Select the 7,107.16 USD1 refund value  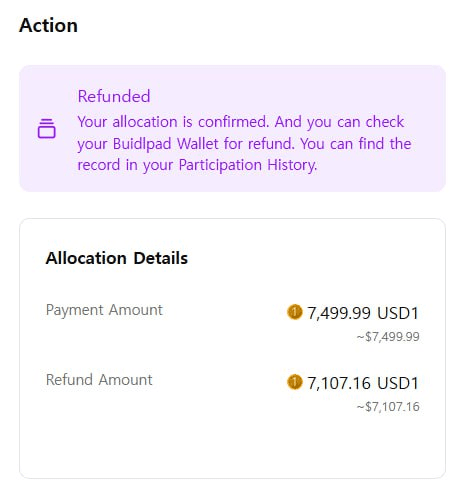tap(363, 383)
